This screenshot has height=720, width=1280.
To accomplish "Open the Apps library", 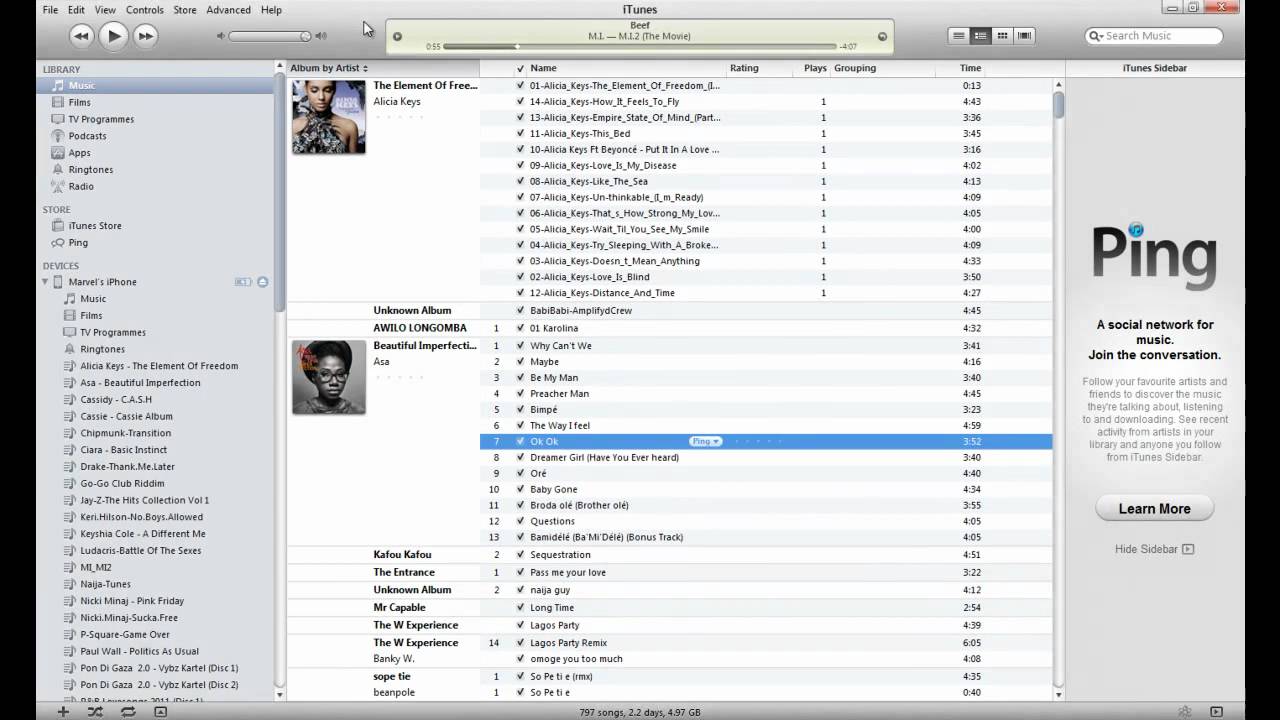I will tap(79, 153).
